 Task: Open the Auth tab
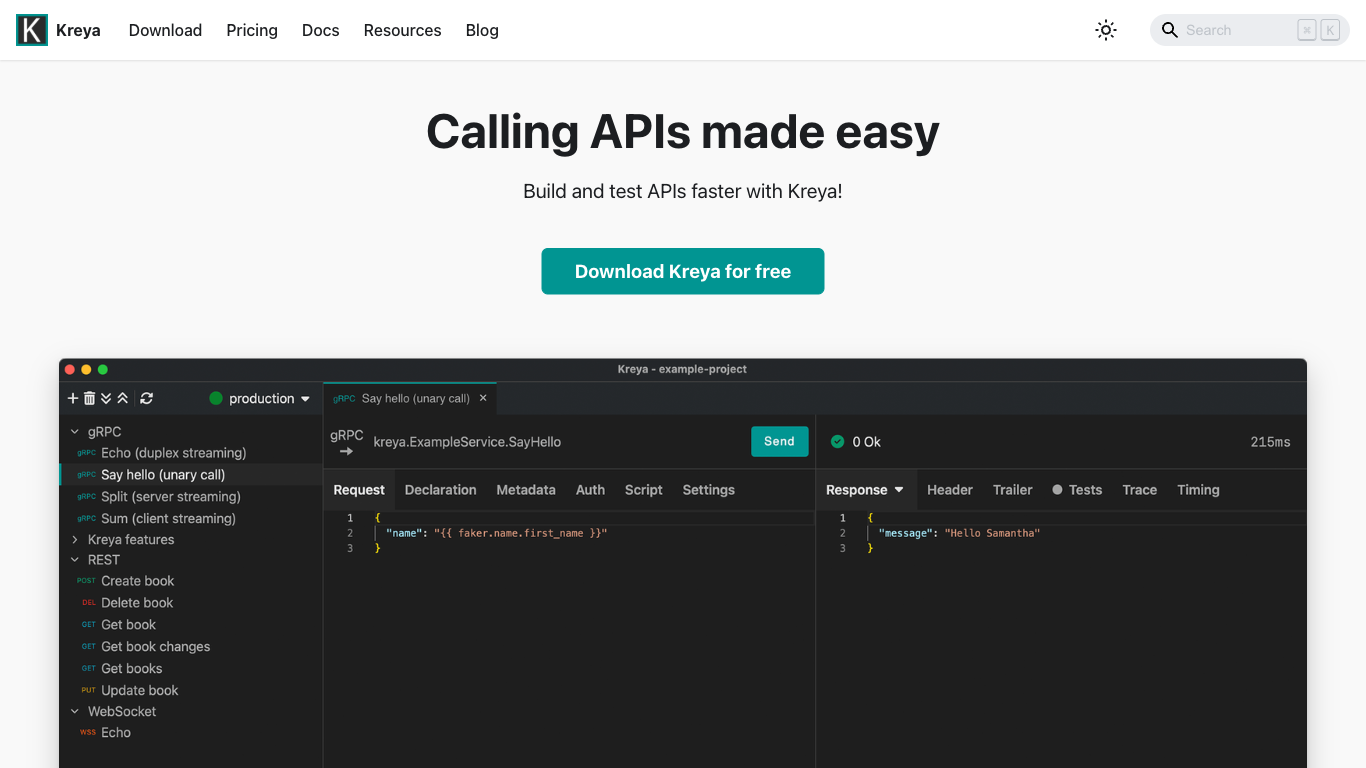(x=590, y=490)
